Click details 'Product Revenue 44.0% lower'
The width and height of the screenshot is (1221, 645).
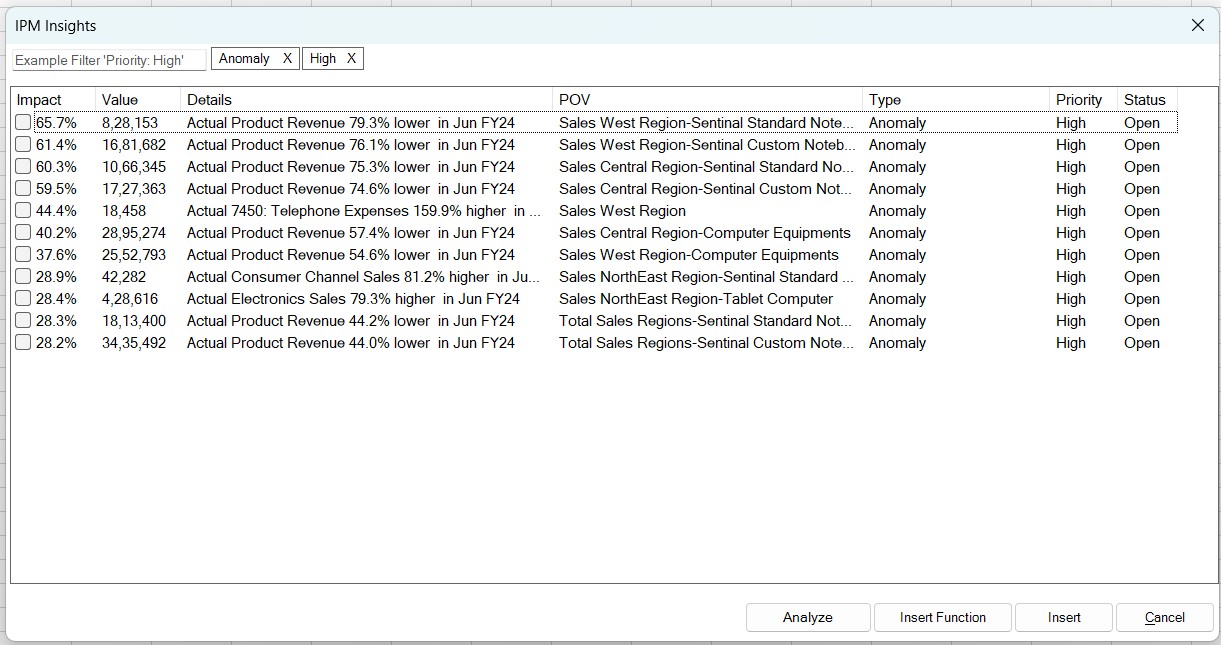351,343
